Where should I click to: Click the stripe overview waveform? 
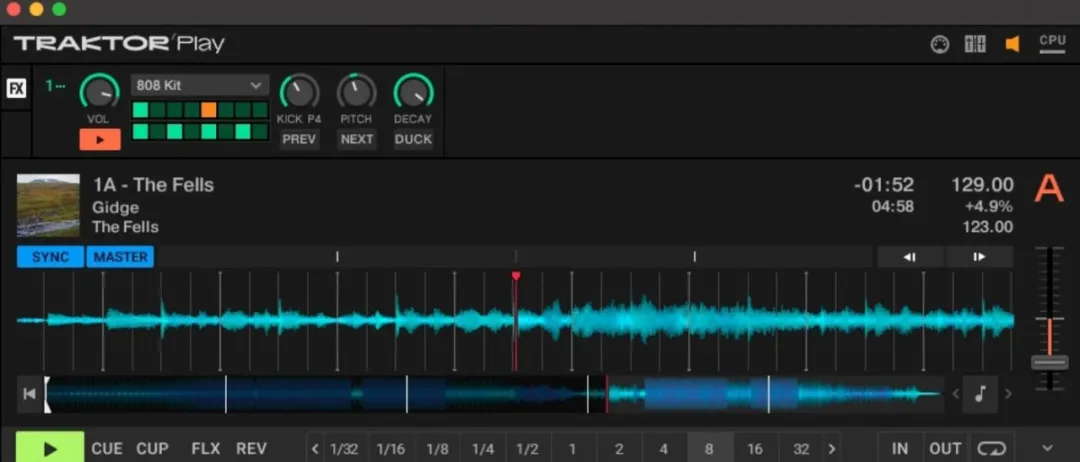tap(493, 394)
